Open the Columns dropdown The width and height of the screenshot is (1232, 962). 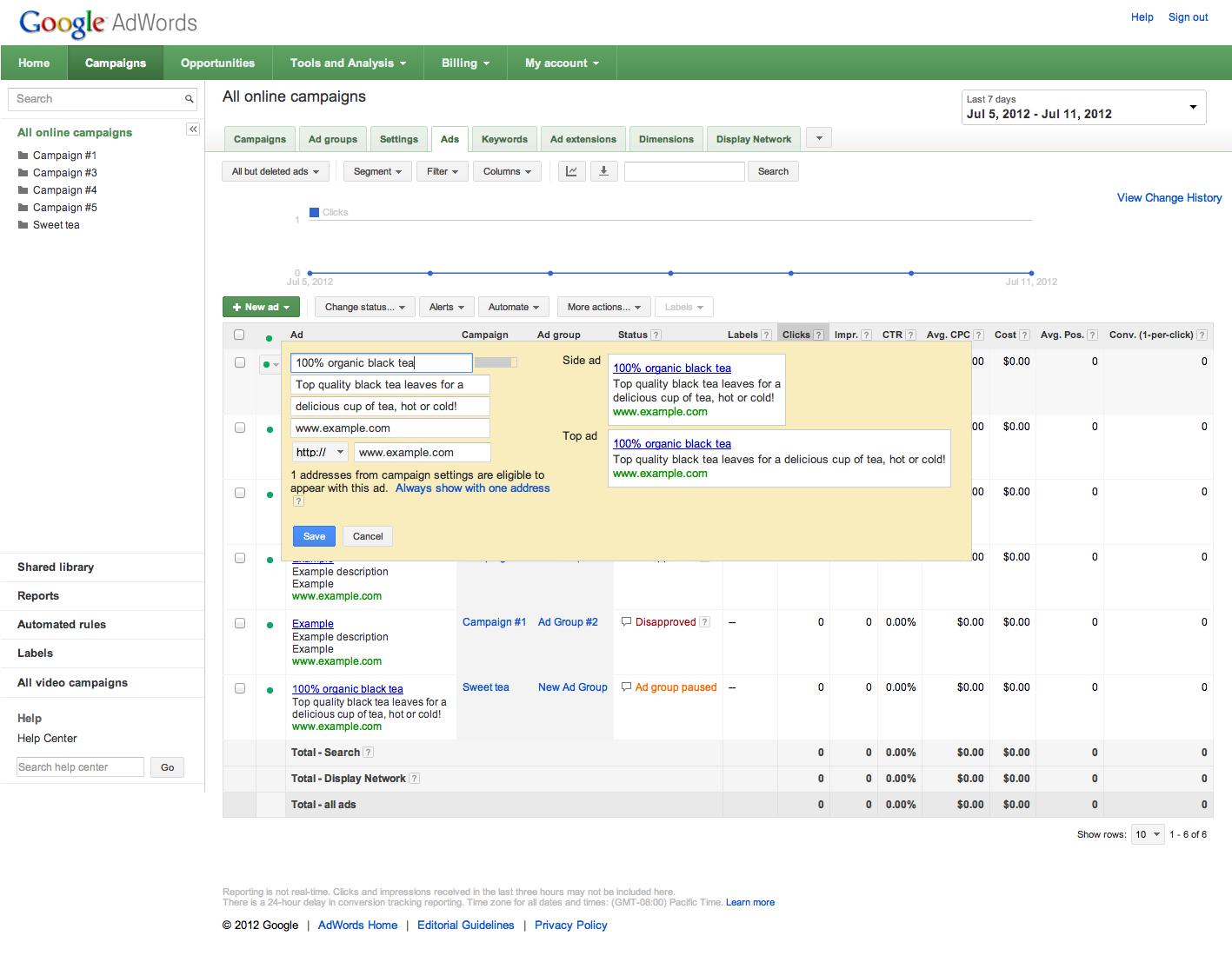tap(507, 171)
